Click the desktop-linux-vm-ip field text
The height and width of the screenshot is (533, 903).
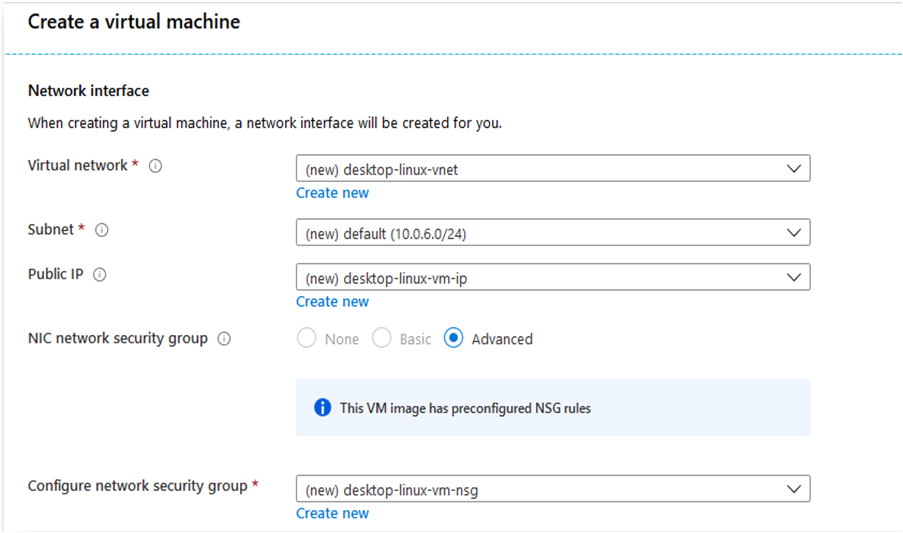click(x=386, y=279)
